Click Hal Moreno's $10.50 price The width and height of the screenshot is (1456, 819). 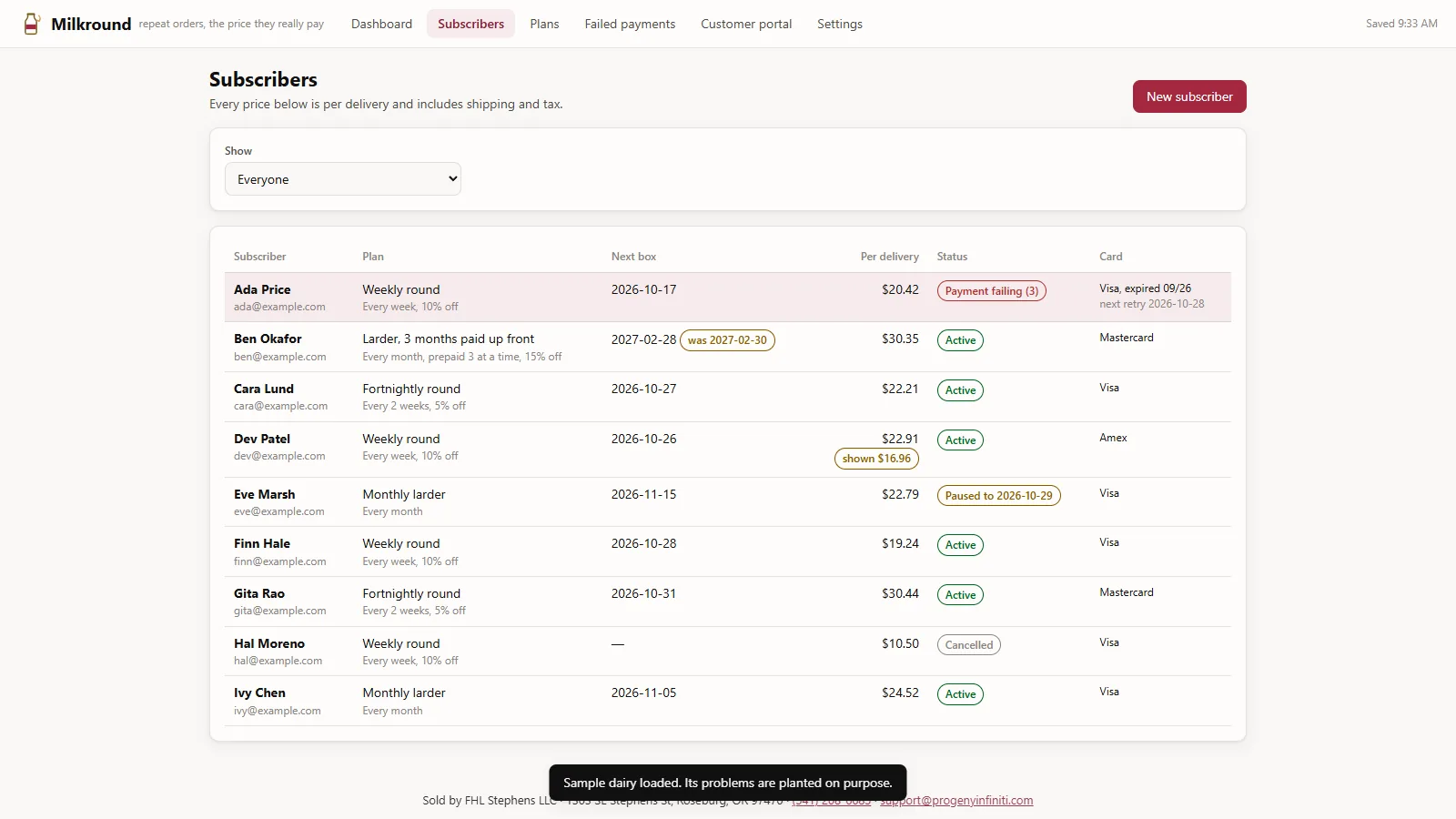point(900,643)
